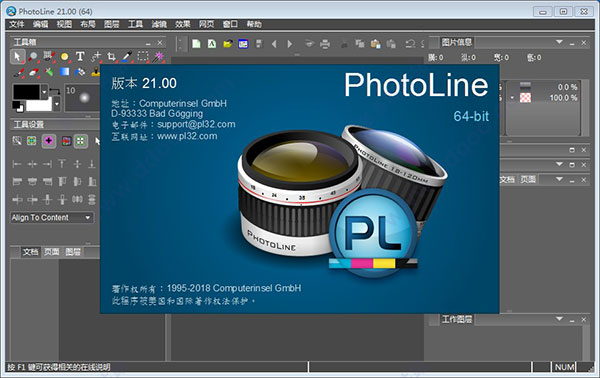Expand options arrow of right 文档 页面 panel
The image size is (600, 378).
coord(559,179)
